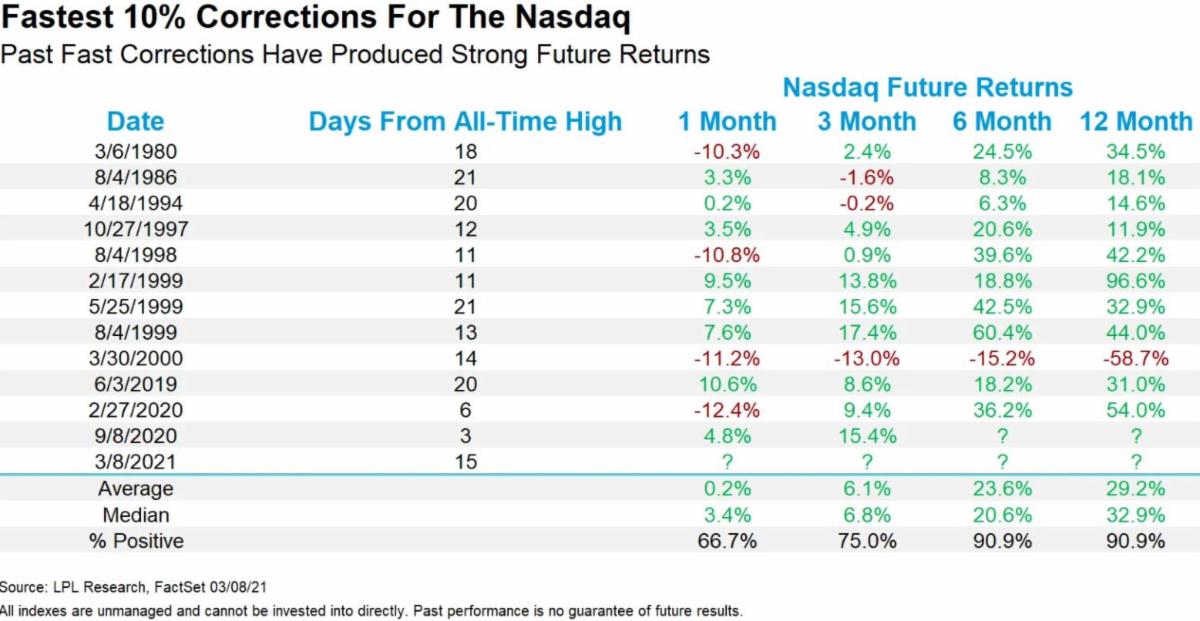Click the Average row label
The width and height of the screenshot is (1200, 621).
135,489
